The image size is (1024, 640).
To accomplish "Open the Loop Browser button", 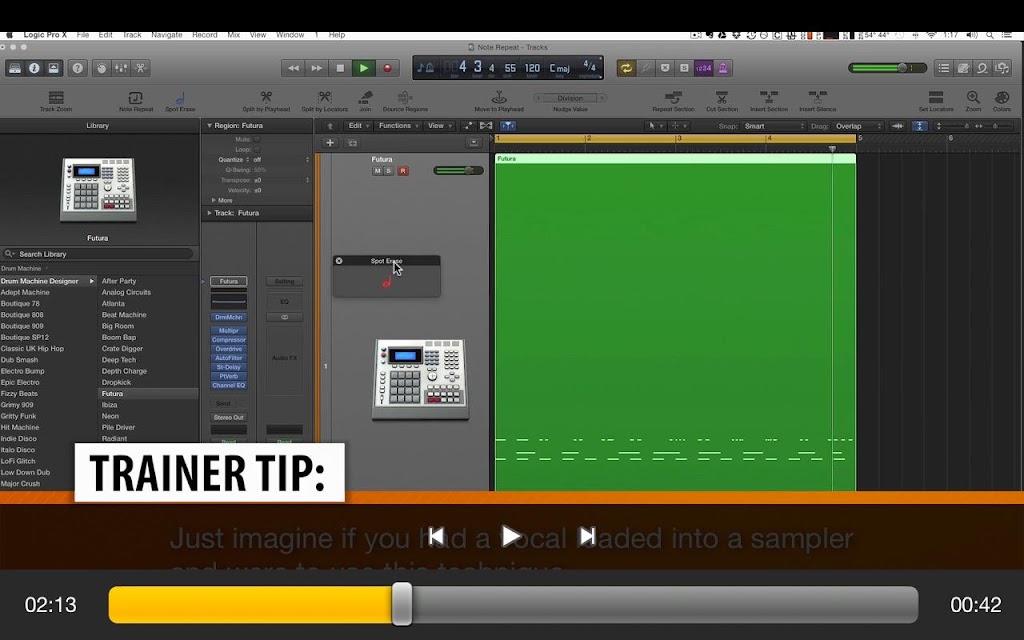I will coord(982,68).
